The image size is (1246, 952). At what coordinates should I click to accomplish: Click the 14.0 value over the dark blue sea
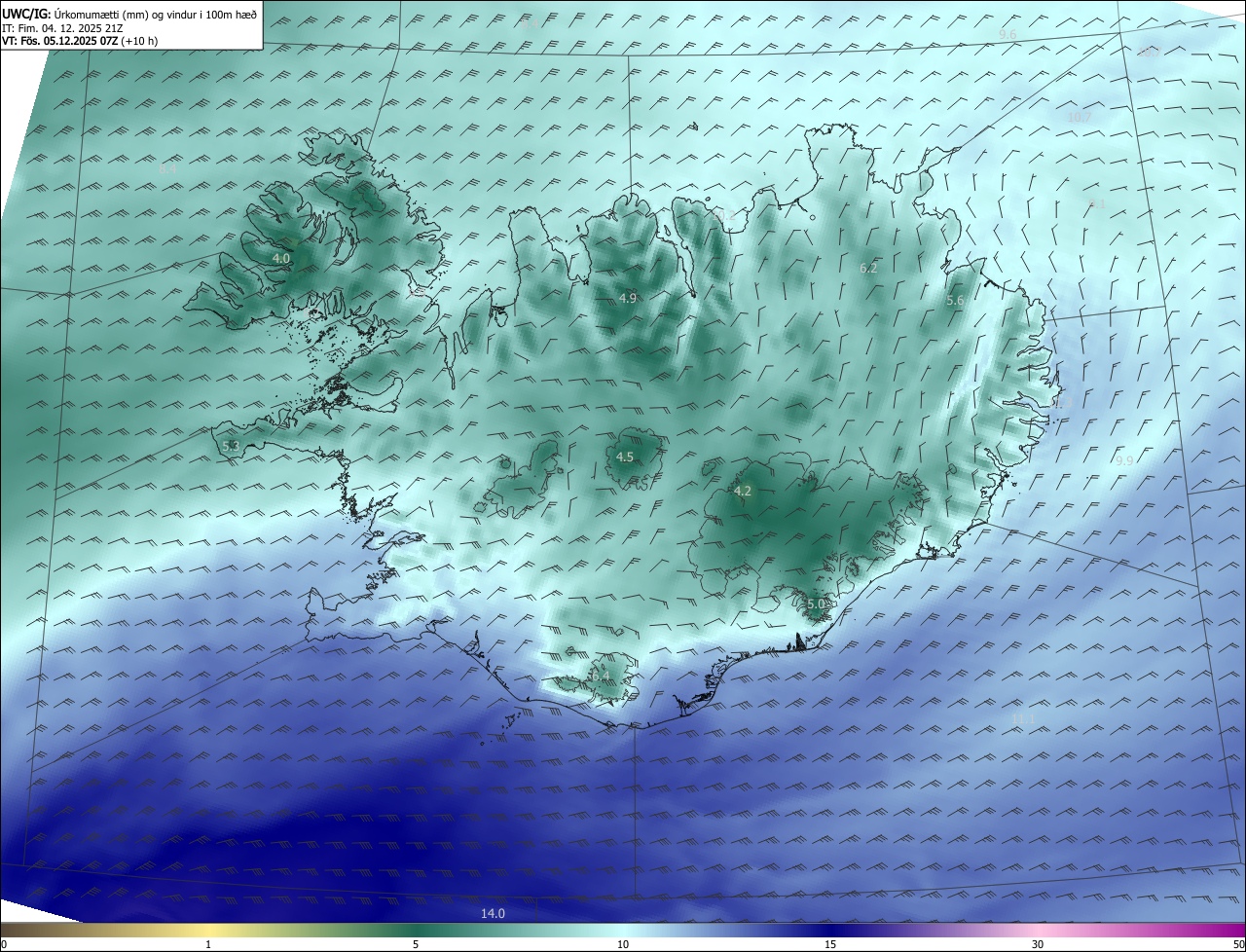(493, 913)
